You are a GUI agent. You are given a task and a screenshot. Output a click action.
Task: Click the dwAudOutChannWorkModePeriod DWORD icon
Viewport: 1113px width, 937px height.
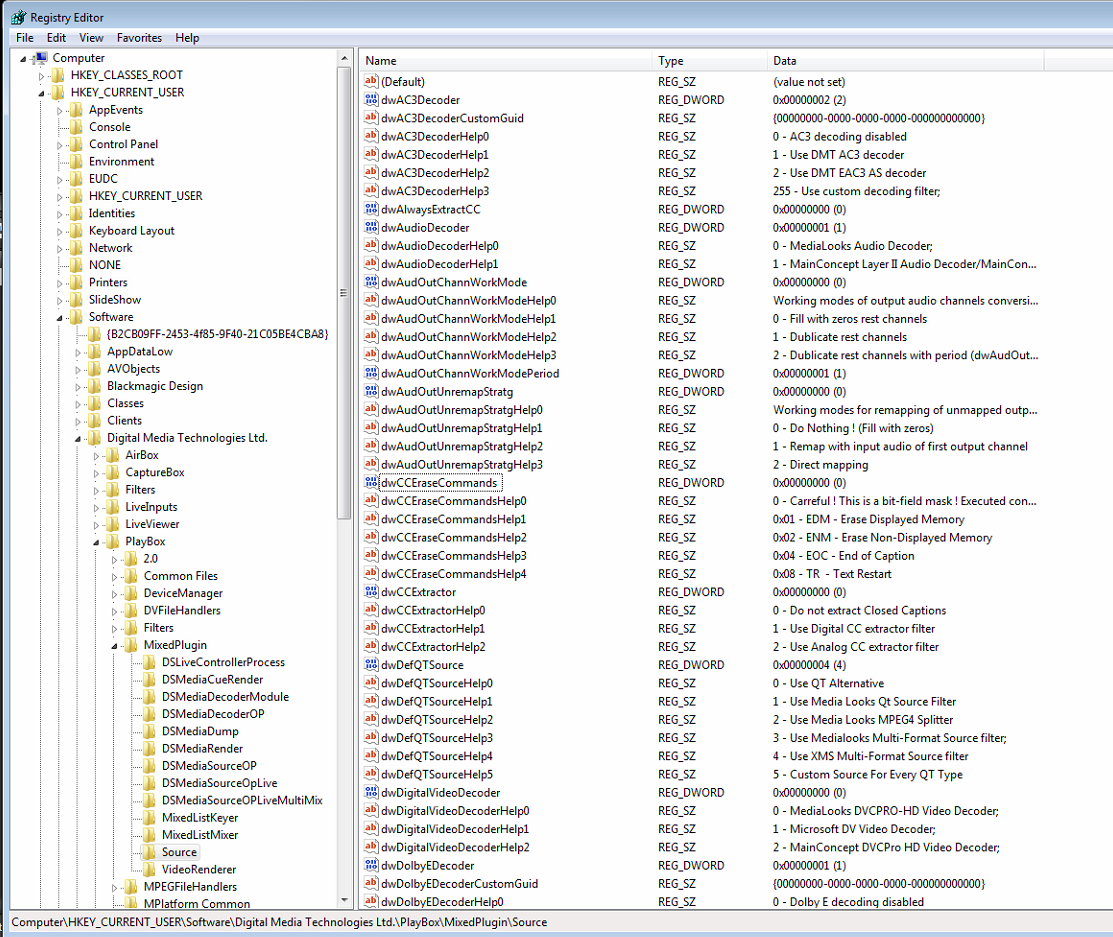click(371, 373)
